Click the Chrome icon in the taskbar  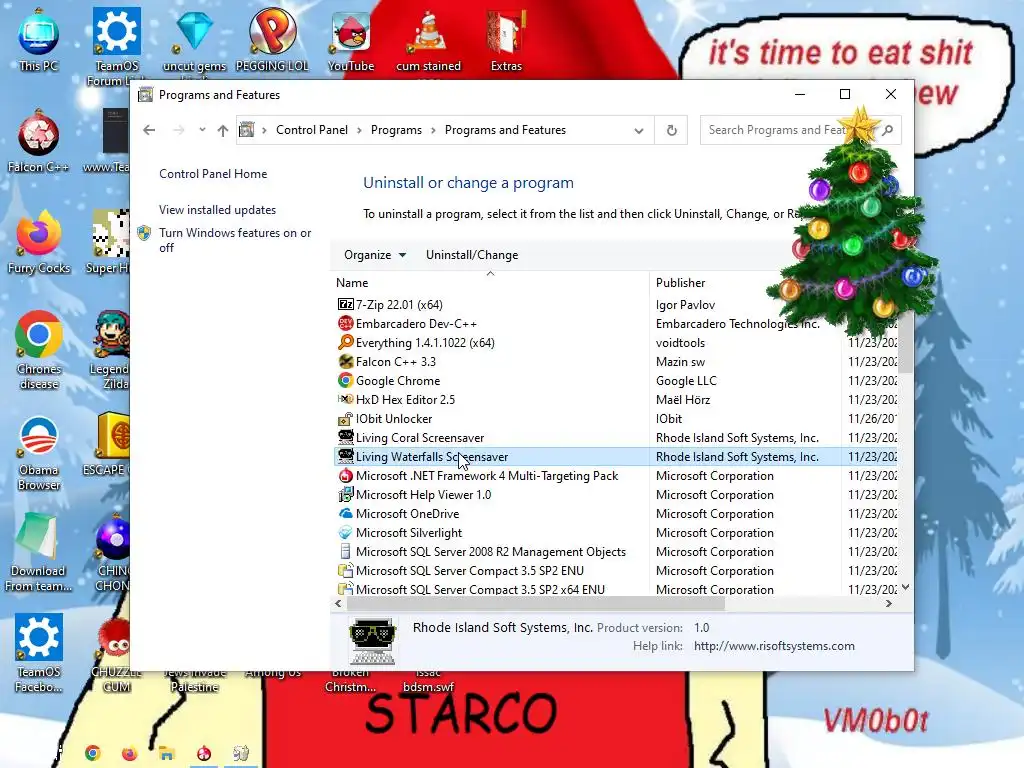(x=93, y=753)
